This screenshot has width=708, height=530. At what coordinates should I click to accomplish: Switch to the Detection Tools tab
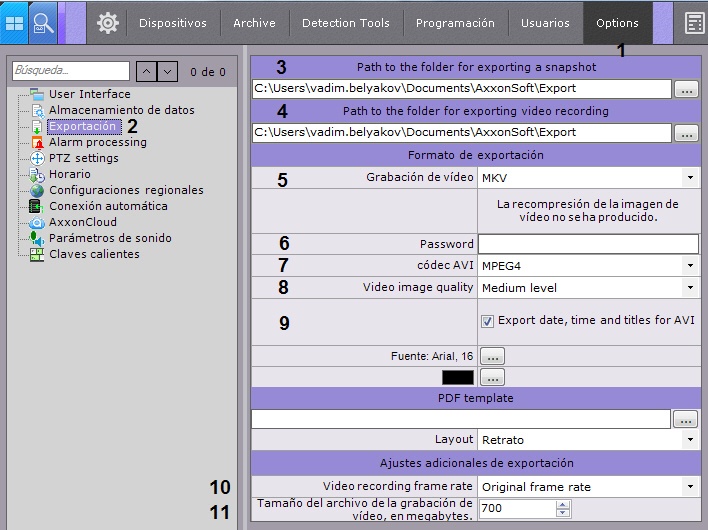pyautogui.click(x=345, y=23)
